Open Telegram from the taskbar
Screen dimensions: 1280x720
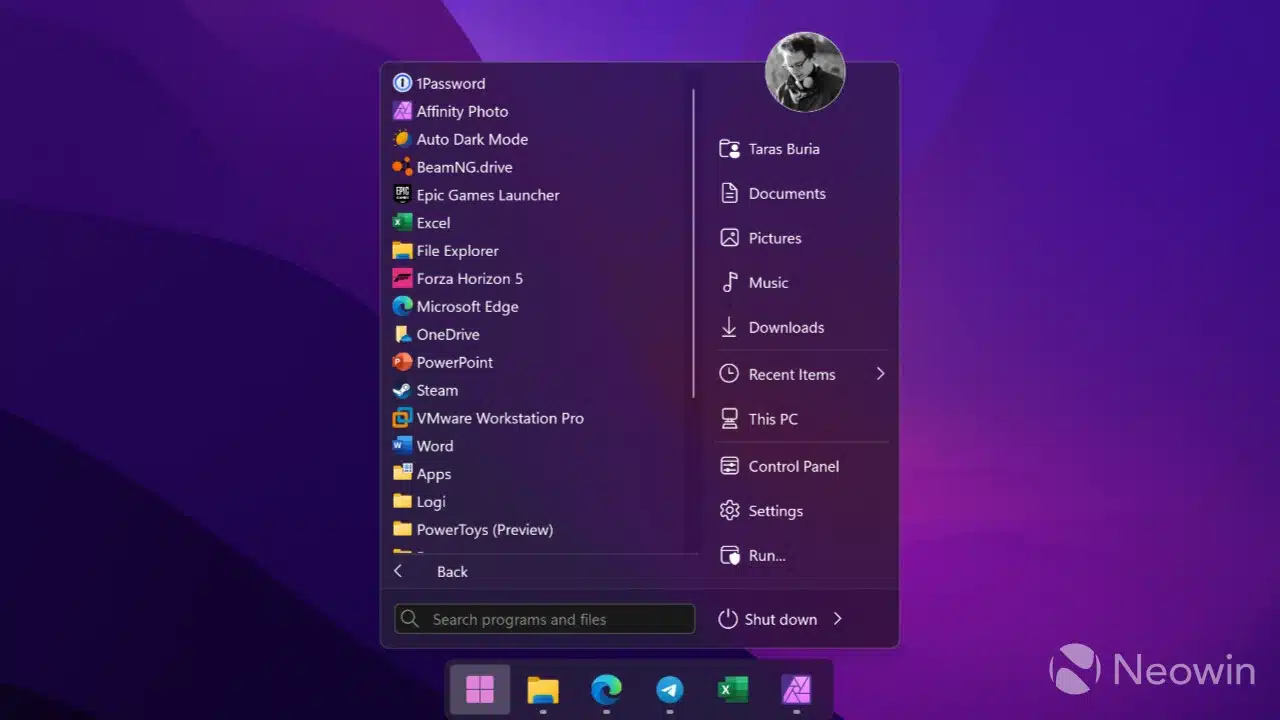670,690
